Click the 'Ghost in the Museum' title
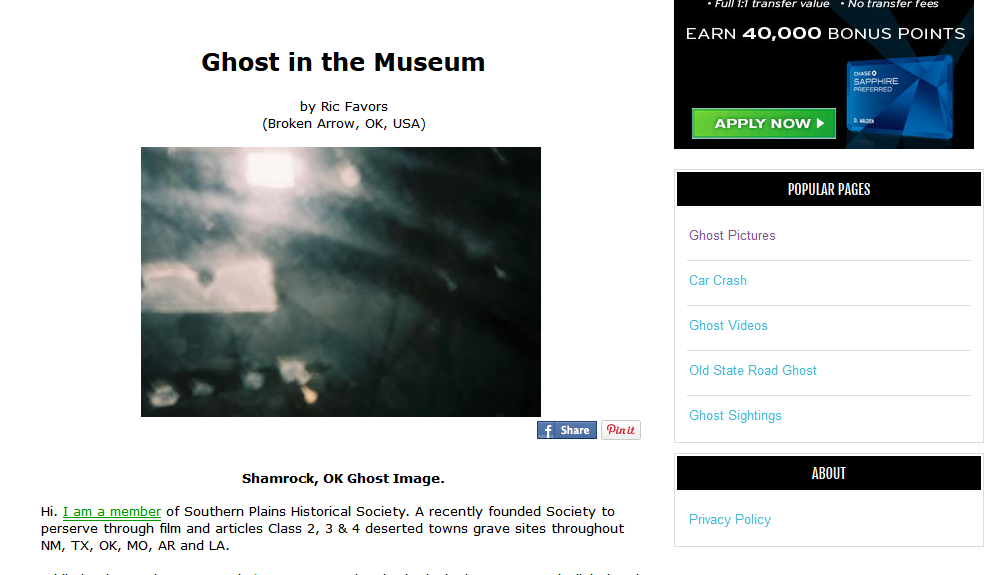Image resolution: width=998 pixels, height=575 pixels. [x=343, y=62]
